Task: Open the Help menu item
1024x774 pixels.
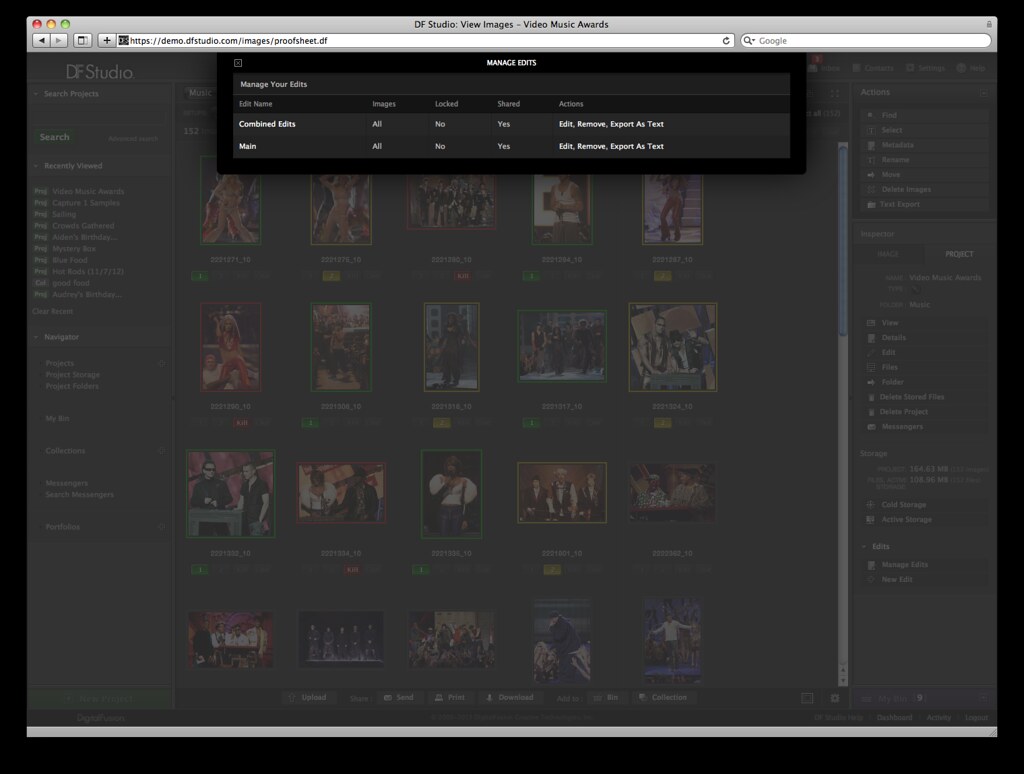Action: point(971,68)
